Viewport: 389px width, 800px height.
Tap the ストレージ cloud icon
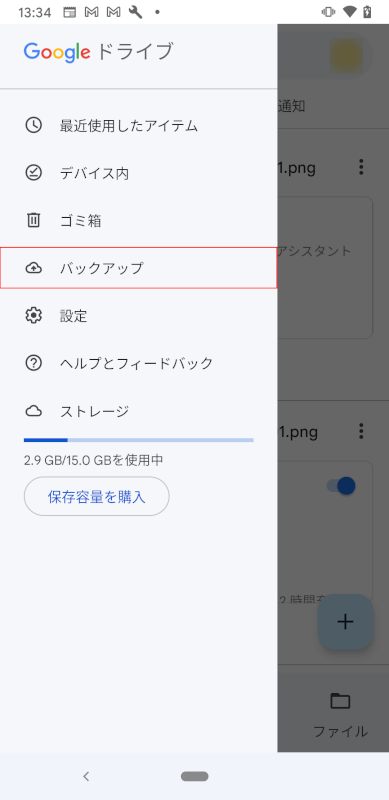(34, 411)
